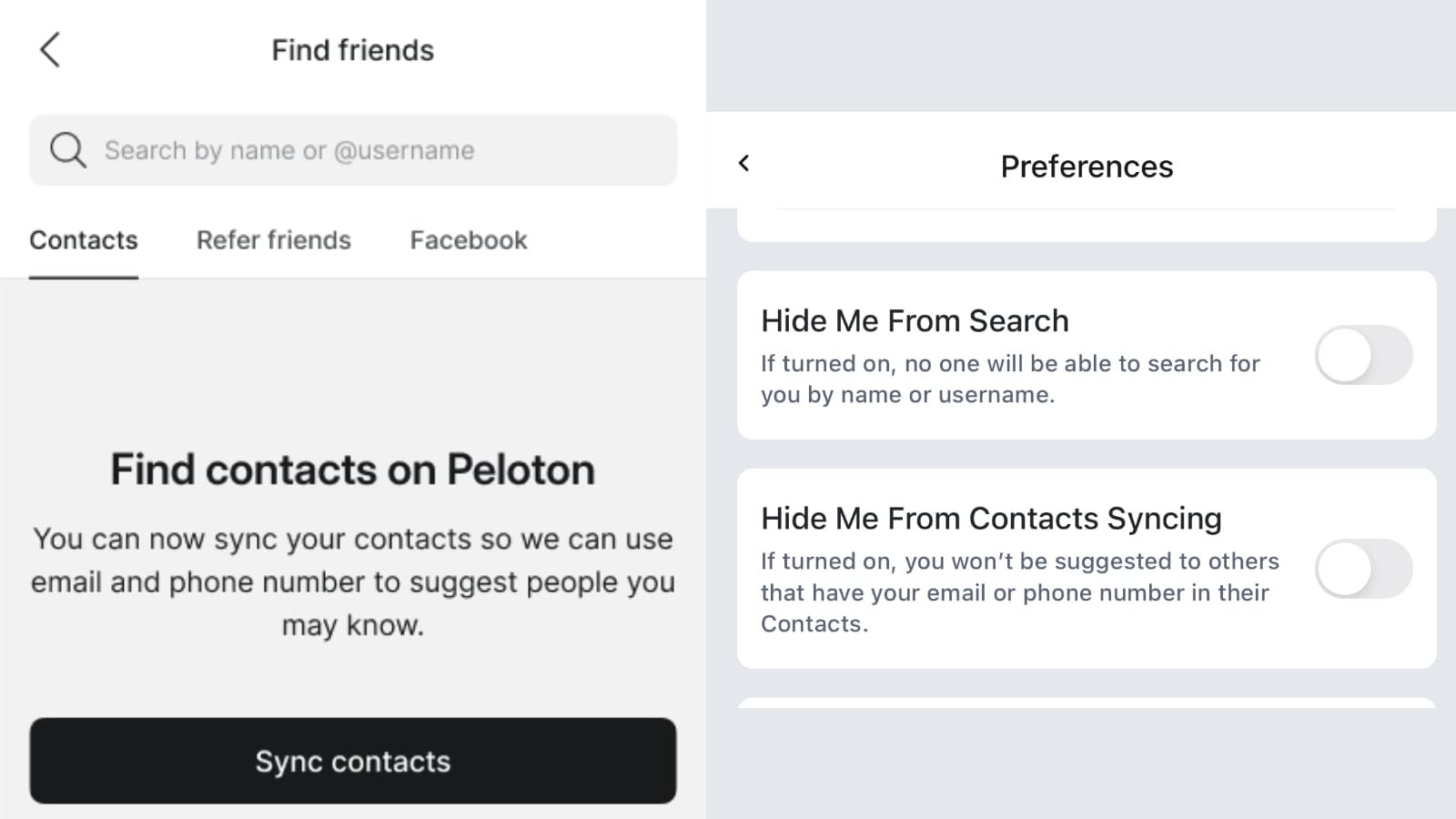
Task: Tap the back arrow beside Find friends
Action: [50, 50]
